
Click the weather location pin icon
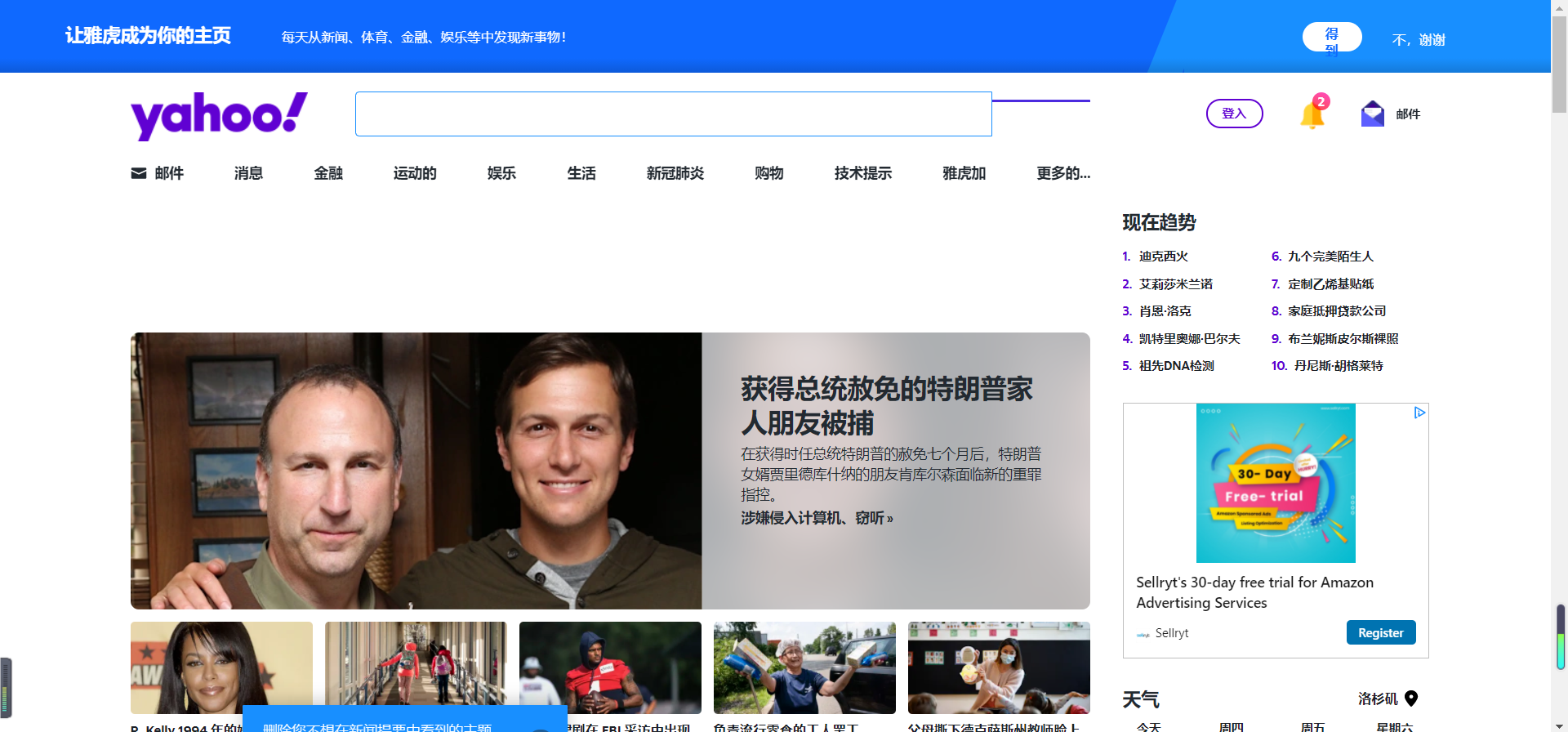pos(1411,699)
